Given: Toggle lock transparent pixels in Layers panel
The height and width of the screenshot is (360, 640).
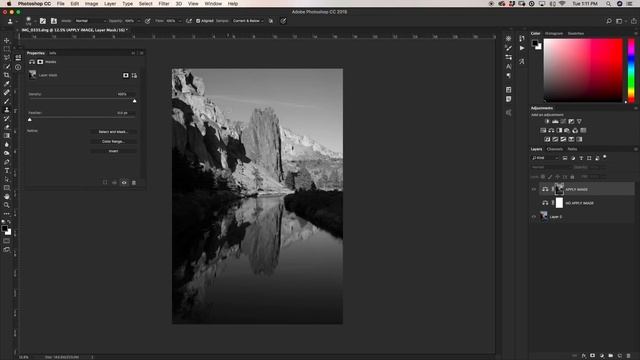Looking at the screenshot, I should point(543,177).
